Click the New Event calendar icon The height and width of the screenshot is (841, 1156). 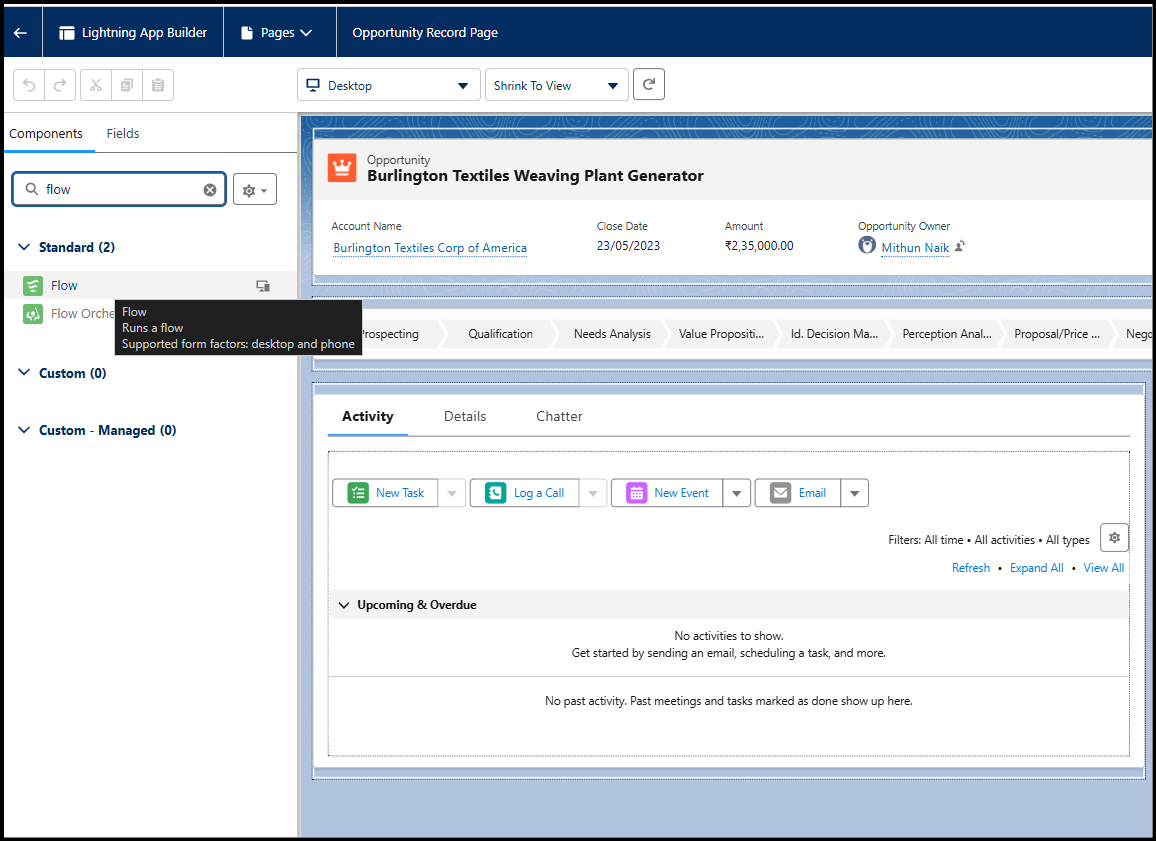(x=636, y=493)
